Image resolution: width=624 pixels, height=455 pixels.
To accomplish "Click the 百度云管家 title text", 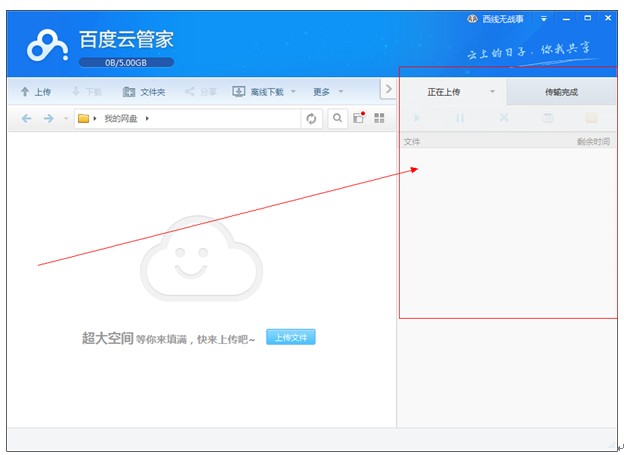I will [127, 39].
